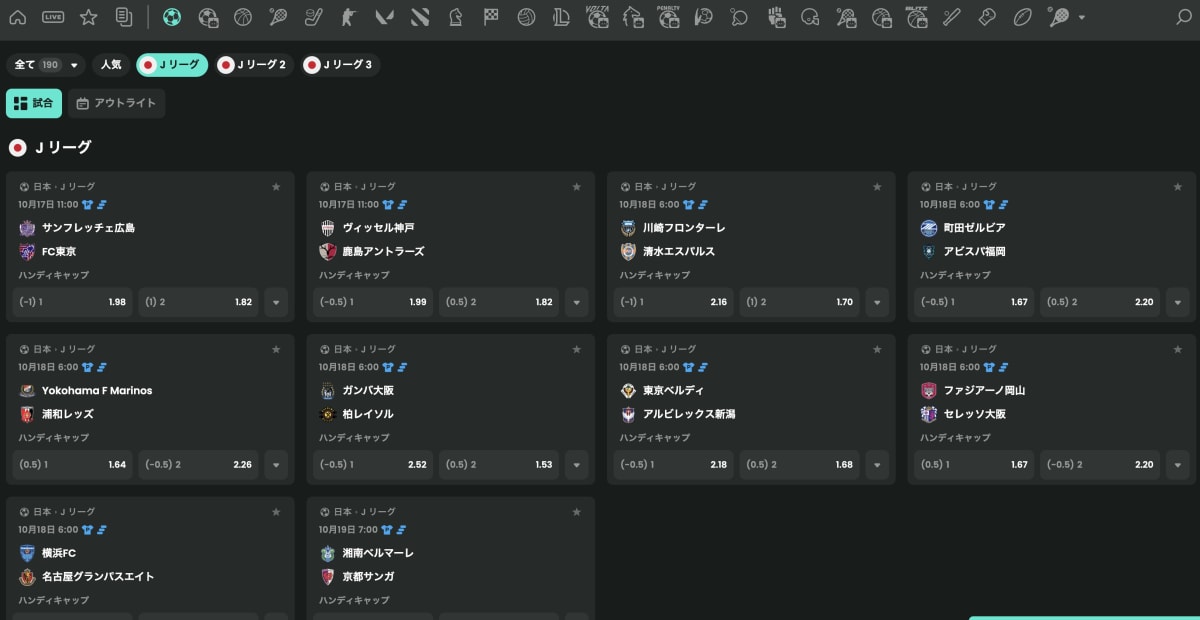Open 湘南ベルマーレ team name in match card
The height and width of the screenshot is (620, 1200).
pyautogui.click(x=378, y=553)
